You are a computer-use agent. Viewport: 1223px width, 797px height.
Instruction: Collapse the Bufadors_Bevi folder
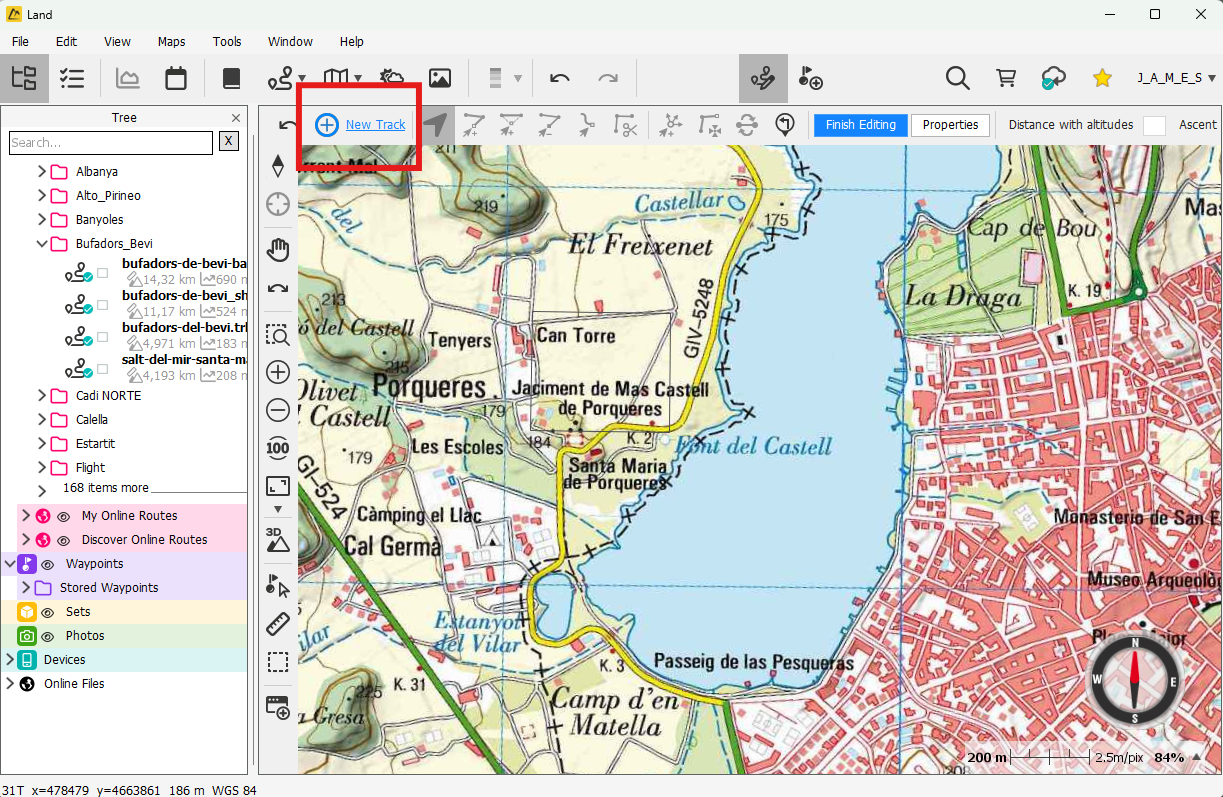(x=42, y=244)
